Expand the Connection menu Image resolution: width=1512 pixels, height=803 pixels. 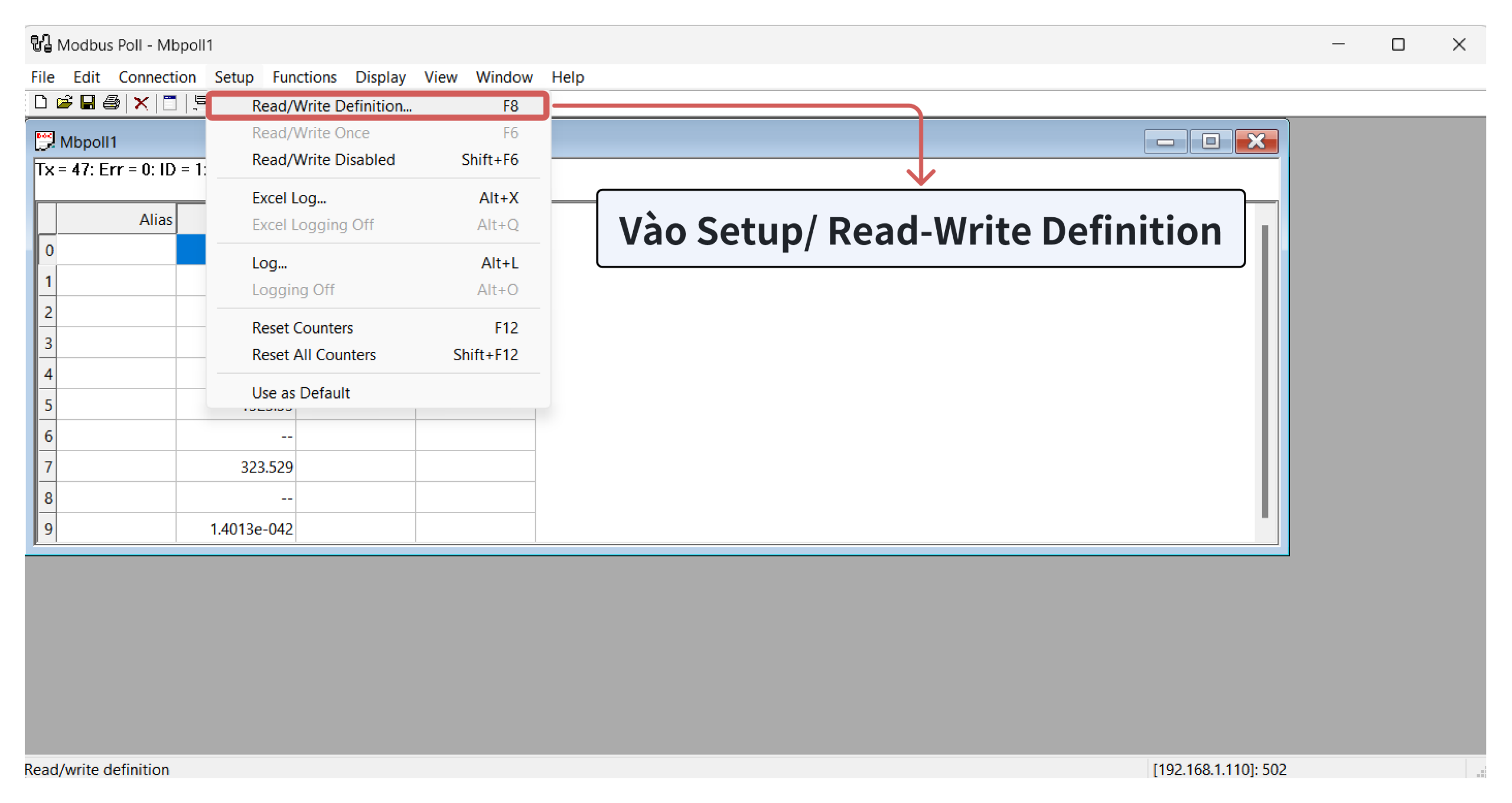(156, 76)
